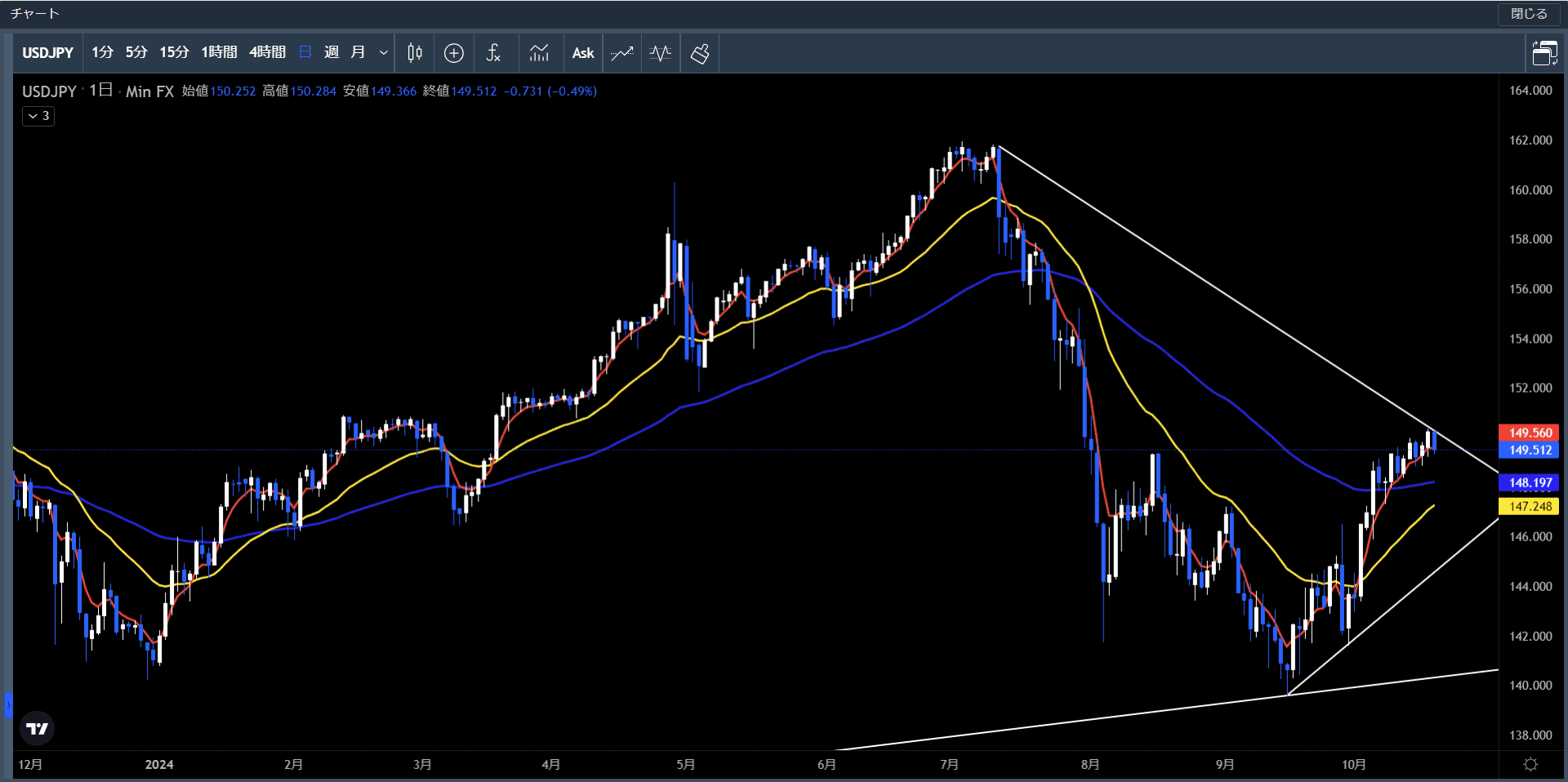Open chart settings gear icon
Viewport: 1568px width, 782px height.
click(1531, 765)
